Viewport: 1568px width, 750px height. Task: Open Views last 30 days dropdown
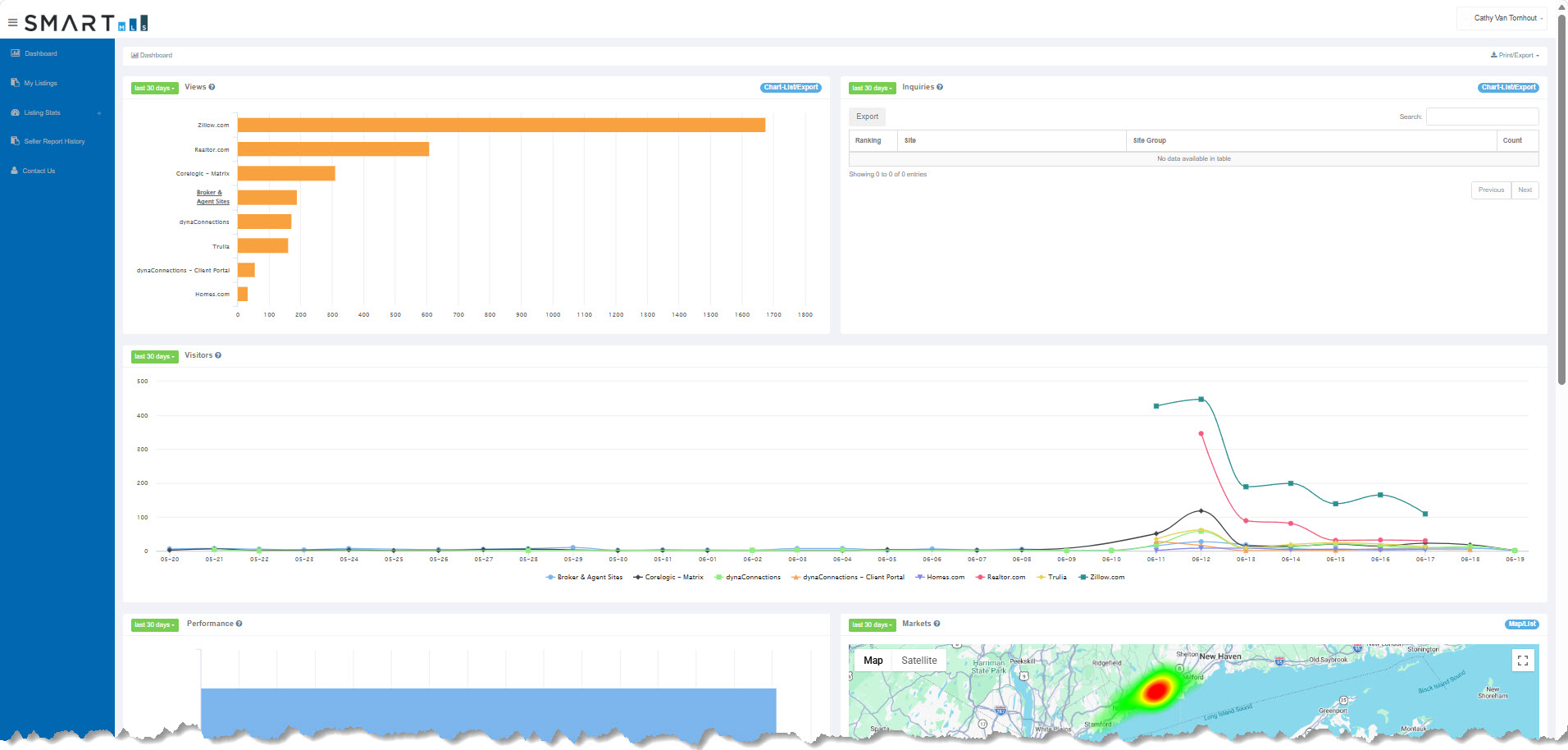click(x=155, y=88)
